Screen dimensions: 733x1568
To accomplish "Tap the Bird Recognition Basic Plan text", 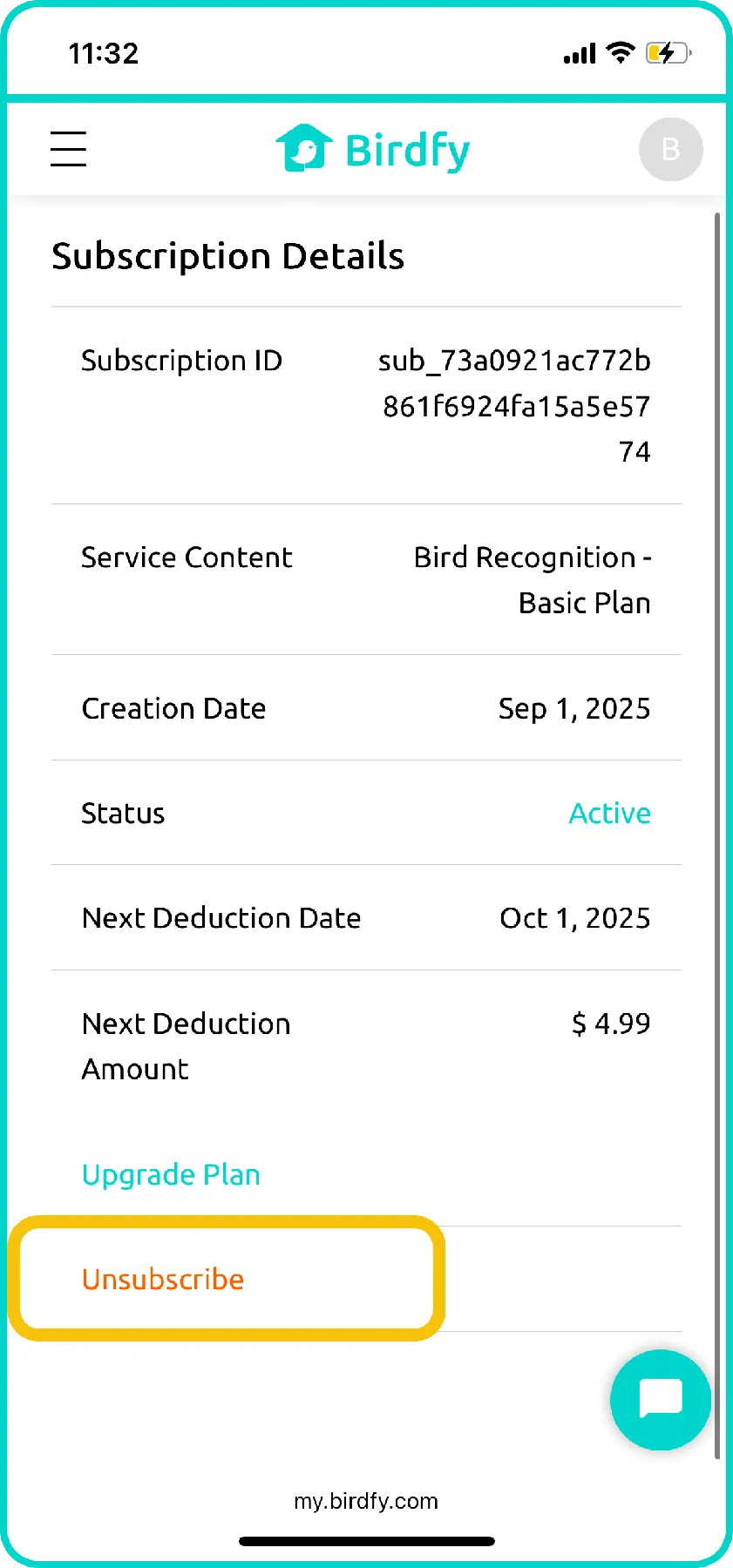I will [x=533, y=579].
